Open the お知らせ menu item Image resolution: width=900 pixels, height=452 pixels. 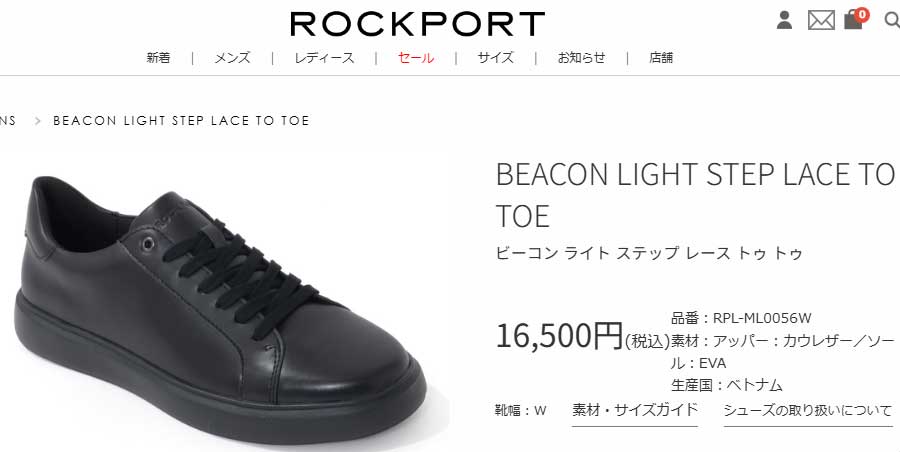point(581,58)
